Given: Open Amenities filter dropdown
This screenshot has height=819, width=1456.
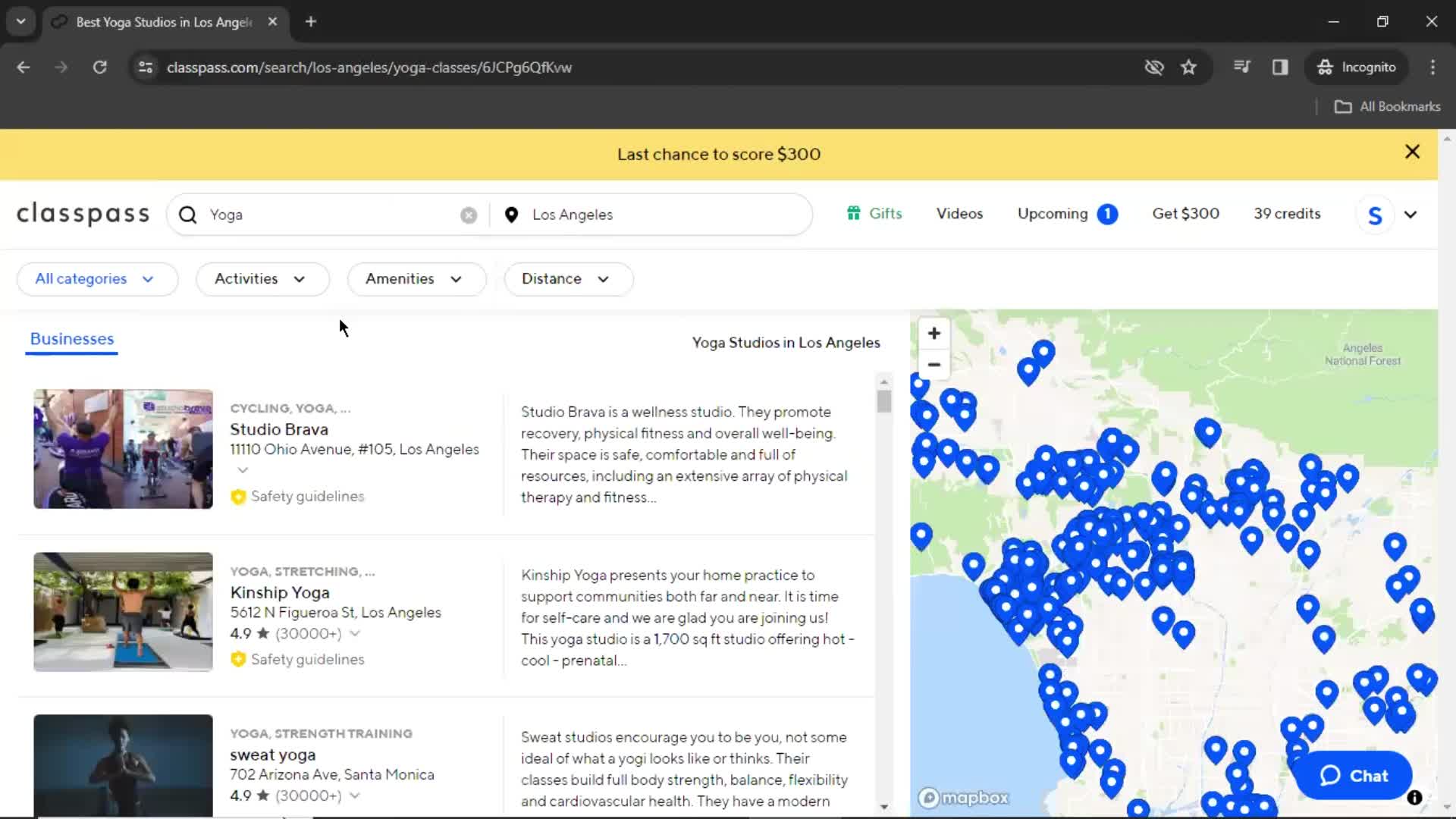Looking at the screenshot, I should coord(416,279).
